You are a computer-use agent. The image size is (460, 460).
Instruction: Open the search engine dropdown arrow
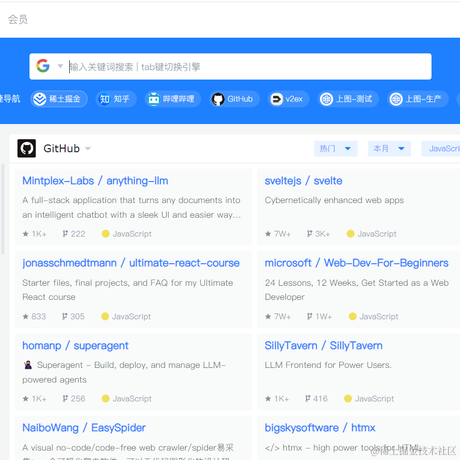pos(60,66)
